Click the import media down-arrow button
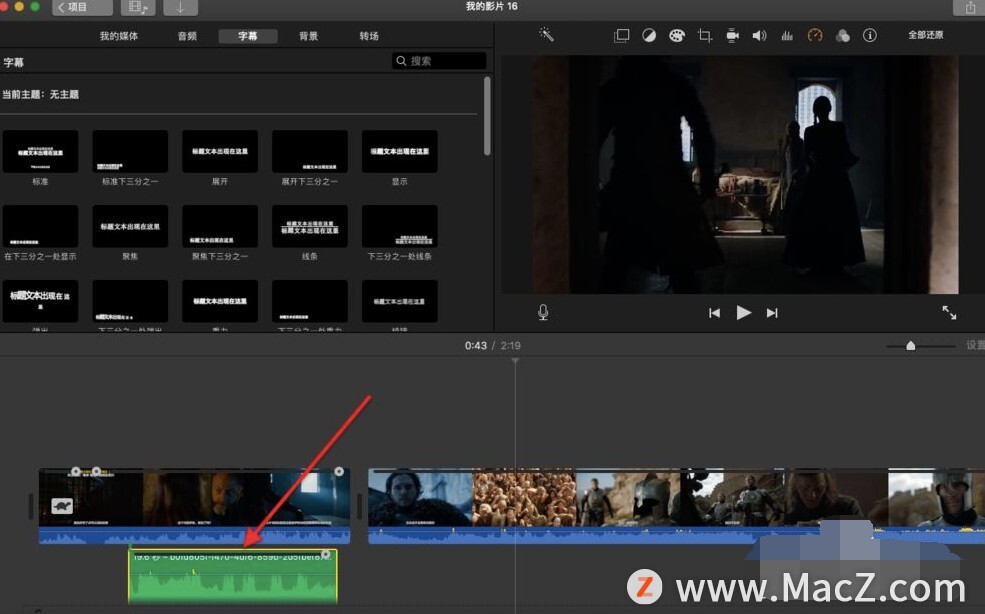The height and width of the screenshot is (614, 985). [180, 8]
